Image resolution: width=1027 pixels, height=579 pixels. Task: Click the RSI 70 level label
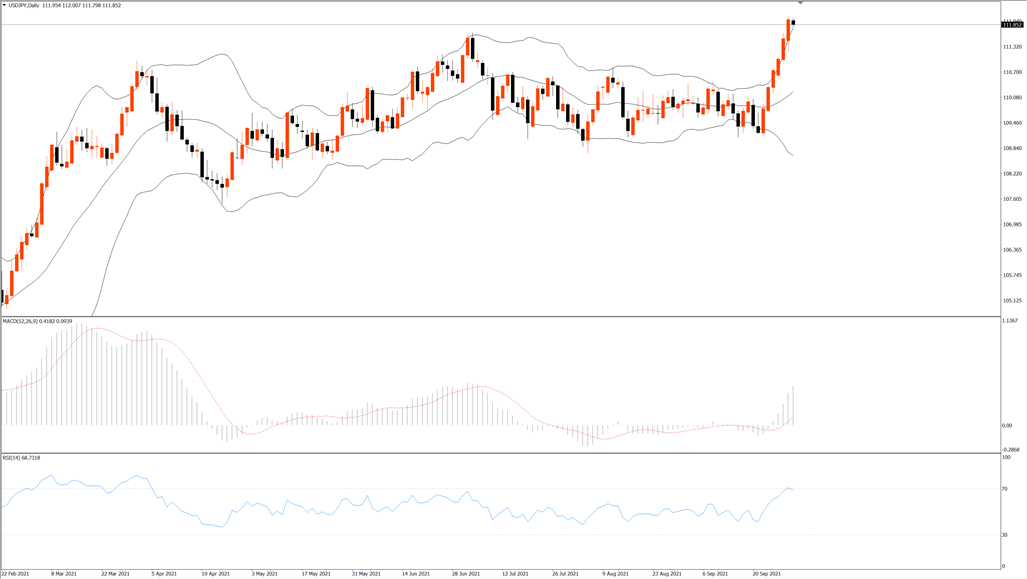point(1005,489)
